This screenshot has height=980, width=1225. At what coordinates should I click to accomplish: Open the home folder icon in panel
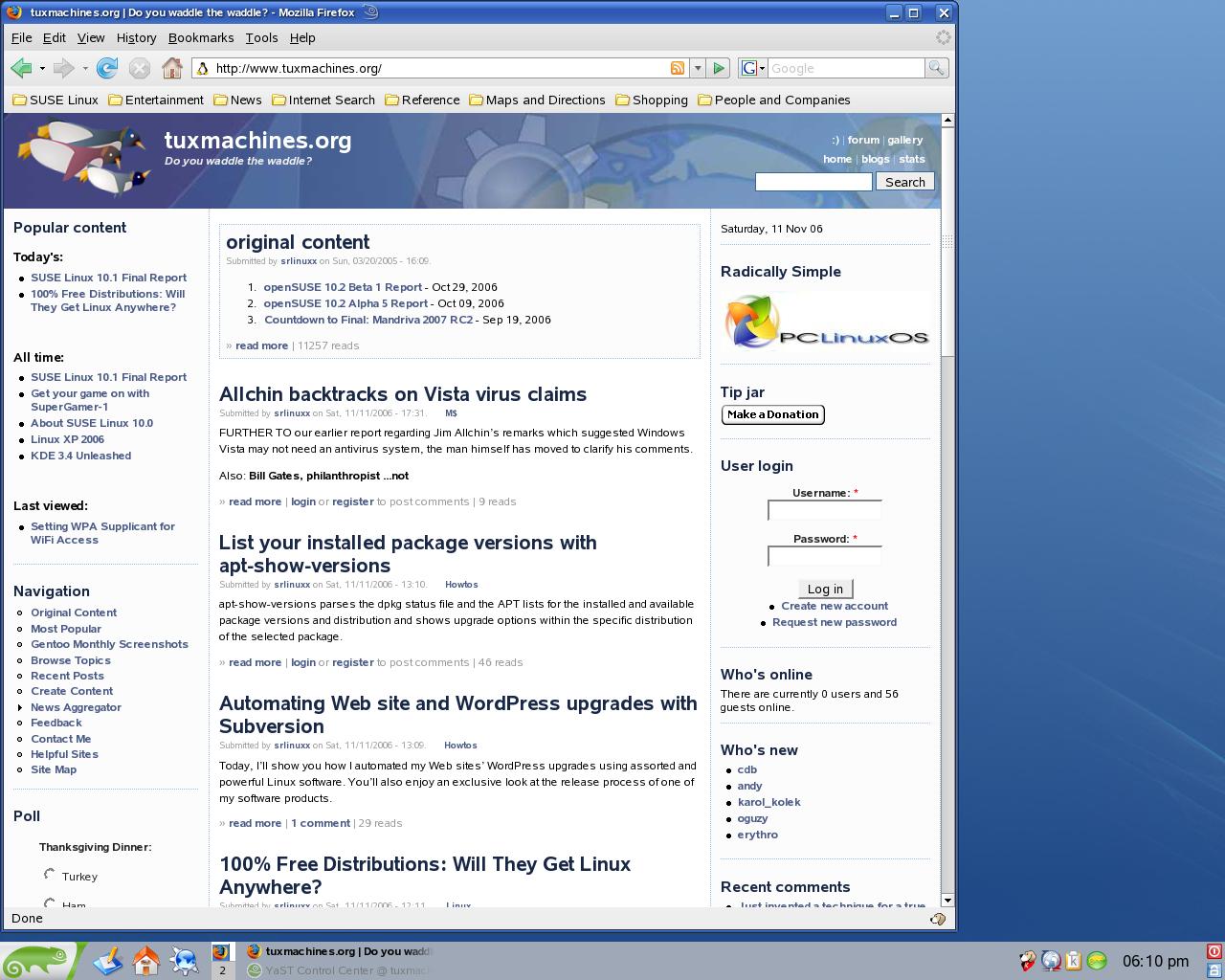(146, 960)
